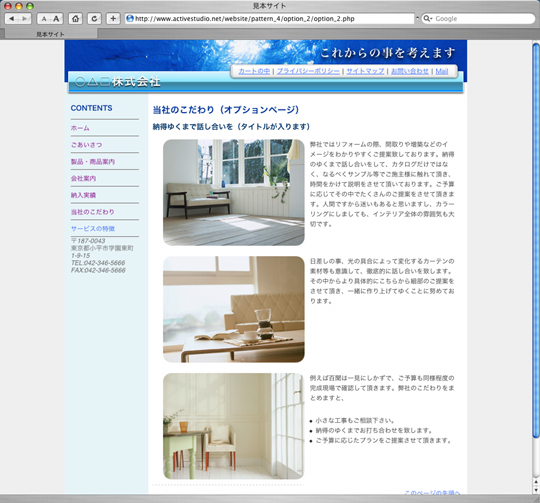Viewport: 540px width, 503px height.
Task: Open 製品・商品案内 in the contents menu
Action: click(x=93, y=162)
